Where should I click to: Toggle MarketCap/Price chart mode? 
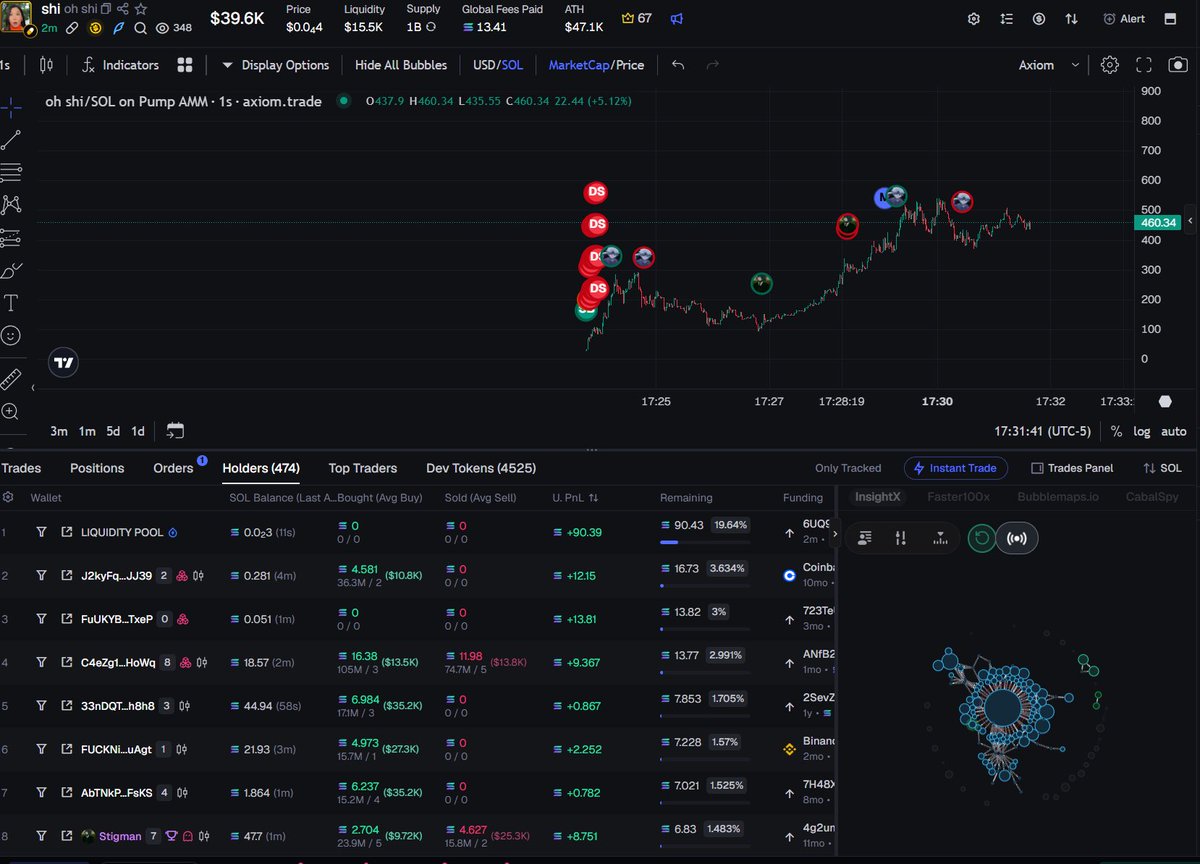click(596, 65)
